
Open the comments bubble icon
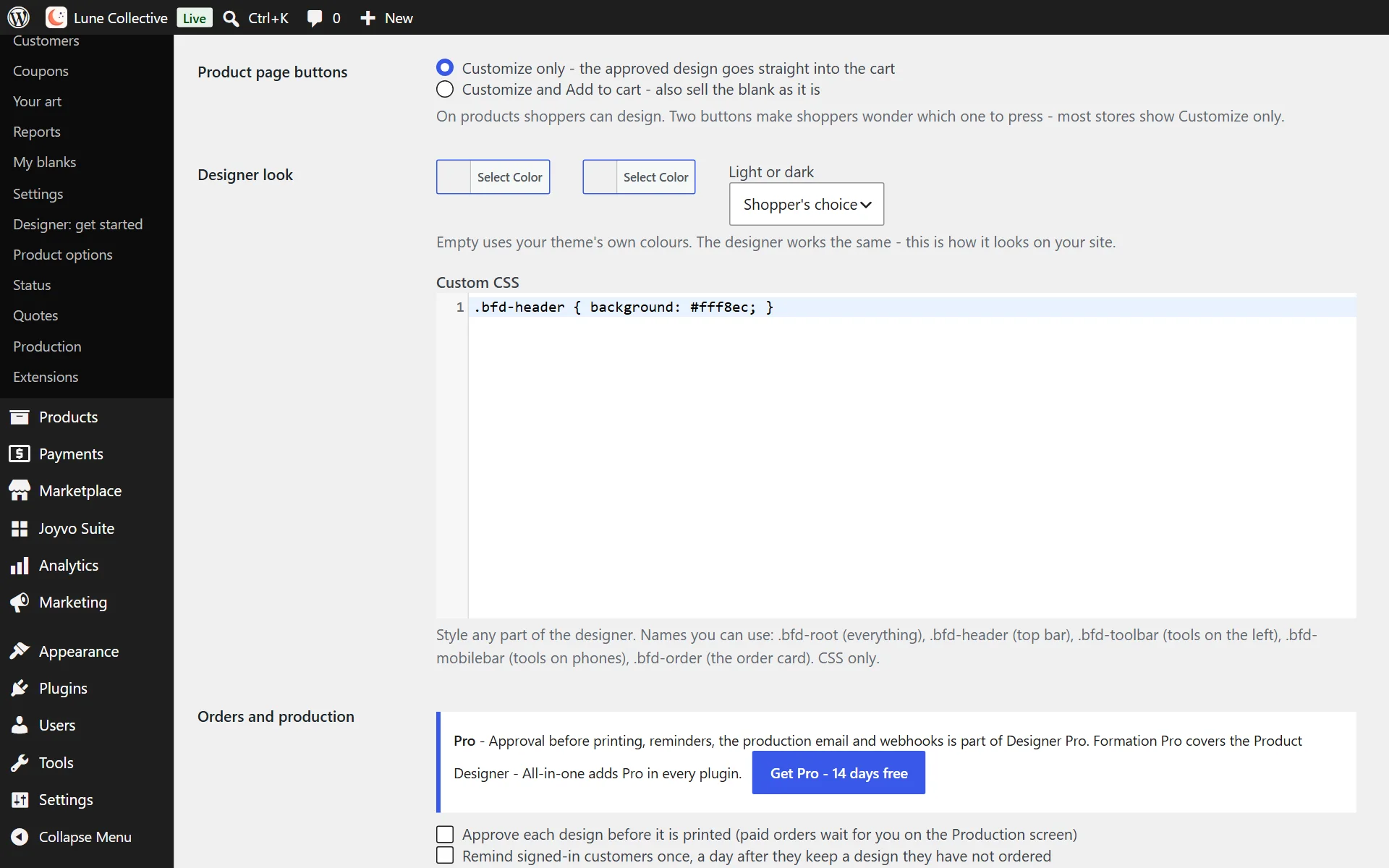click(x=315, y=18)
